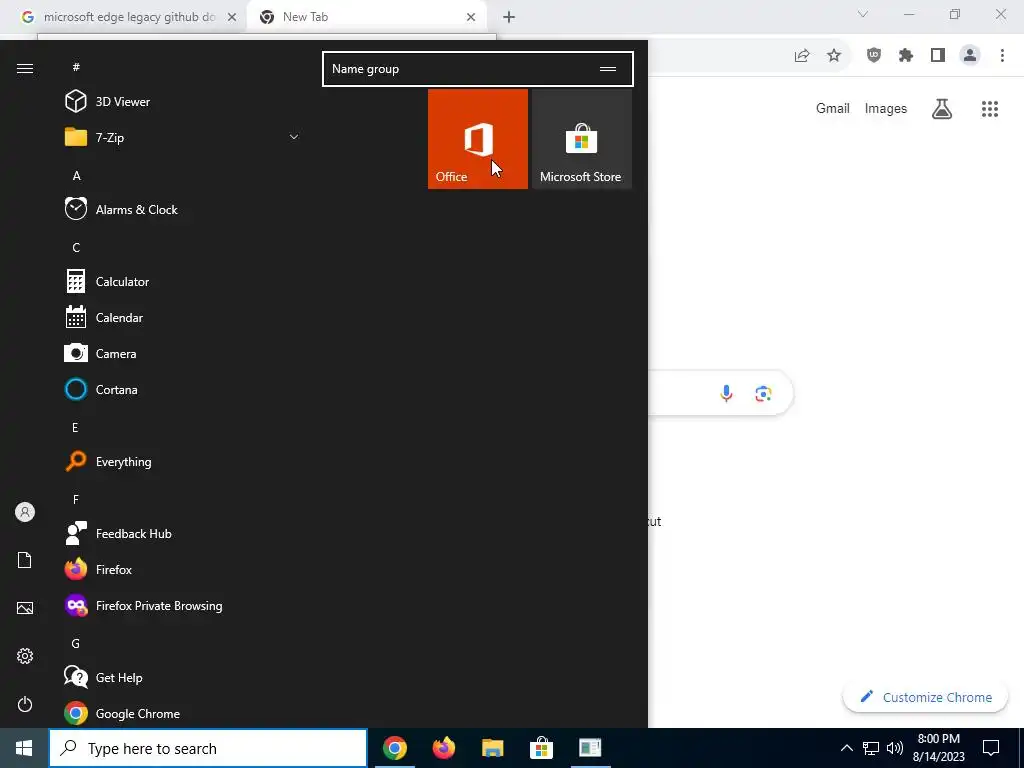Screen dimensions: 1024x768
Task: Open Microsoft Store from the taskbar
Action: (541, 748)
